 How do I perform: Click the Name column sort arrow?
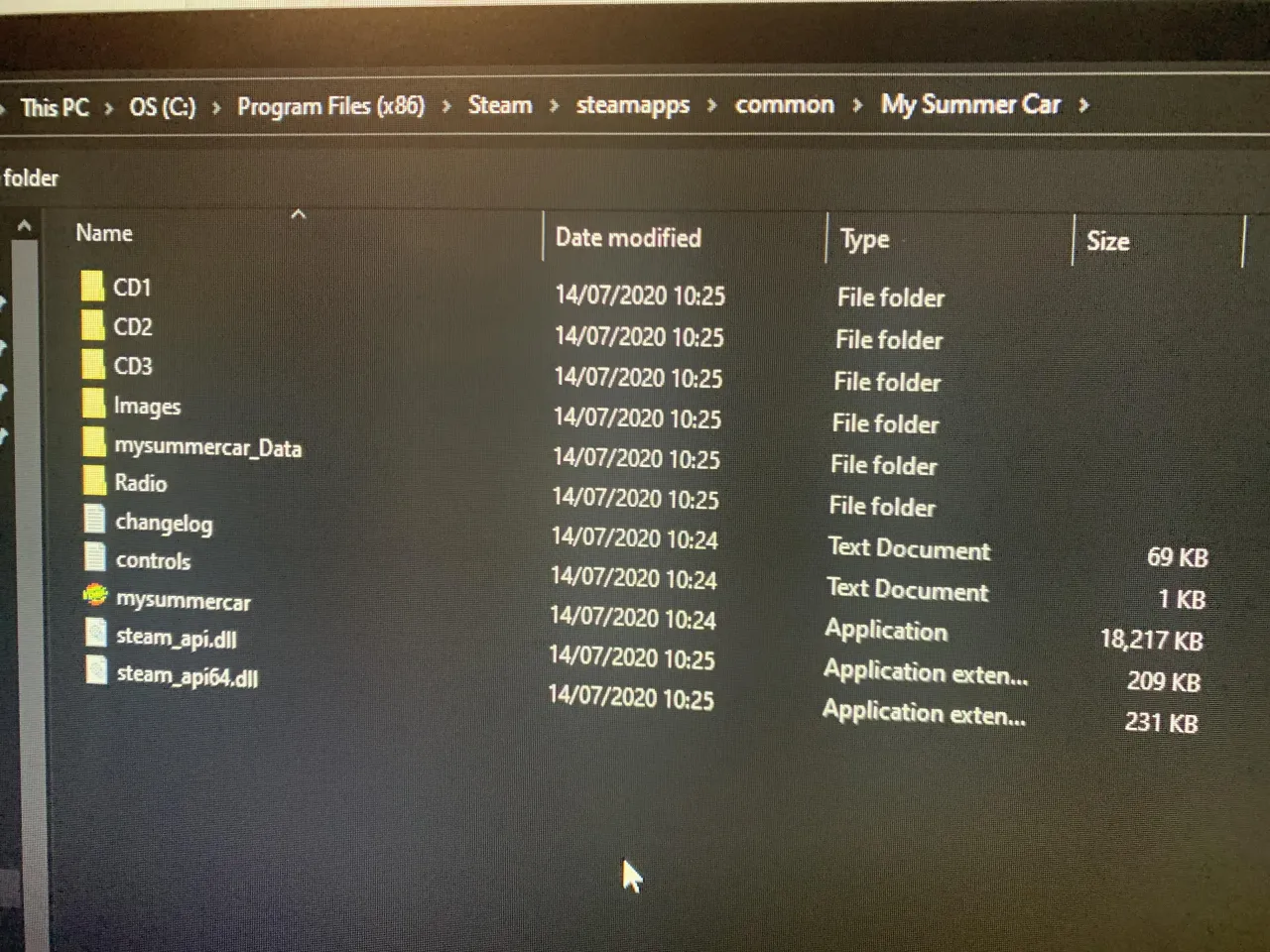coord(299,213)
